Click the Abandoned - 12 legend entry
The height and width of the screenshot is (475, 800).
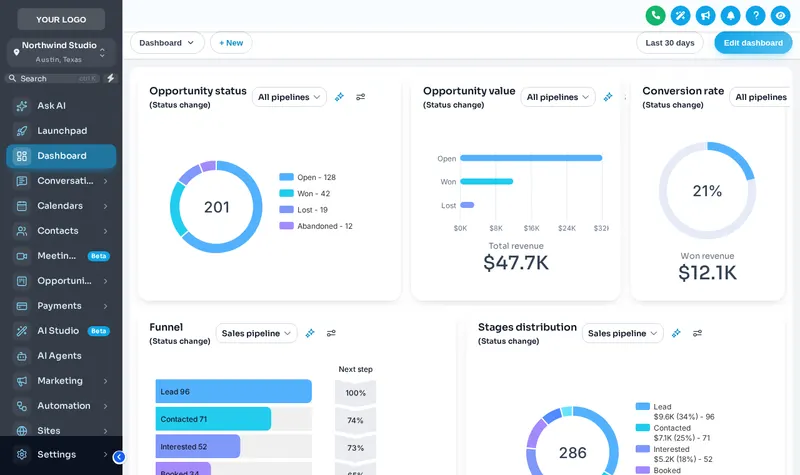tap(316, 226)
